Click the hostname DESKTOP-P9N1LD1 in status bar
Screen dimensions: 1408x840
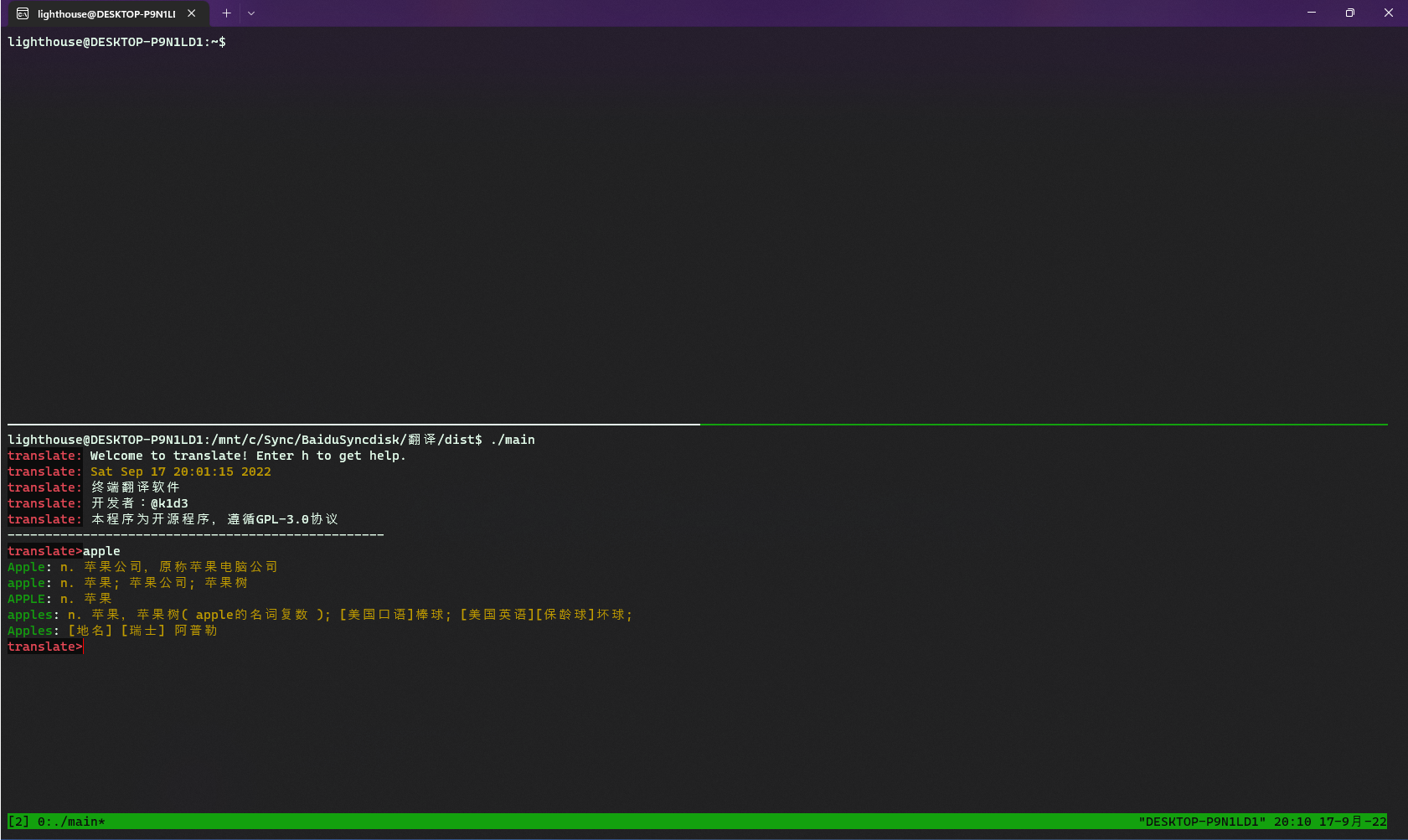click(x=1204, y=822)
